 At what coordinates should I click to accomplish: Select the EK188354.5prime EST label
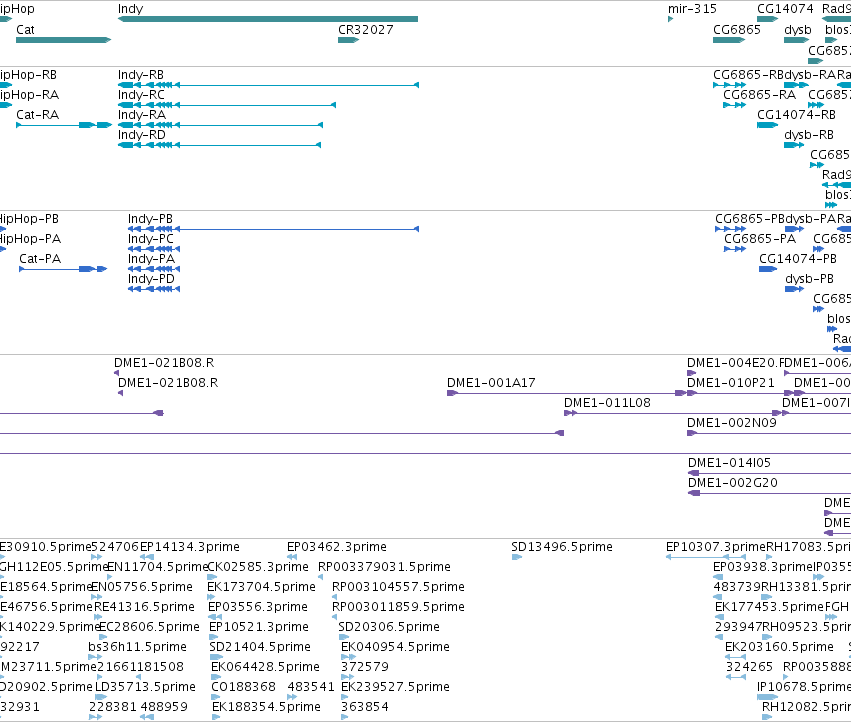click(266, 707)
